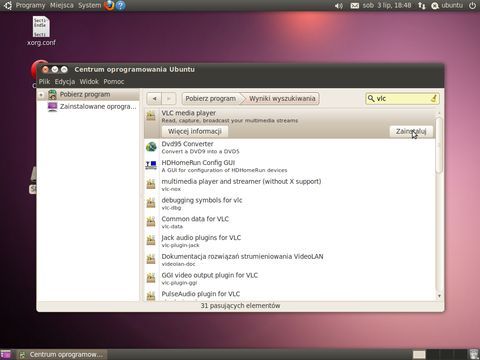Click the workspace switcher in bottom panel
480x360 pixels.
click(439, 354)
